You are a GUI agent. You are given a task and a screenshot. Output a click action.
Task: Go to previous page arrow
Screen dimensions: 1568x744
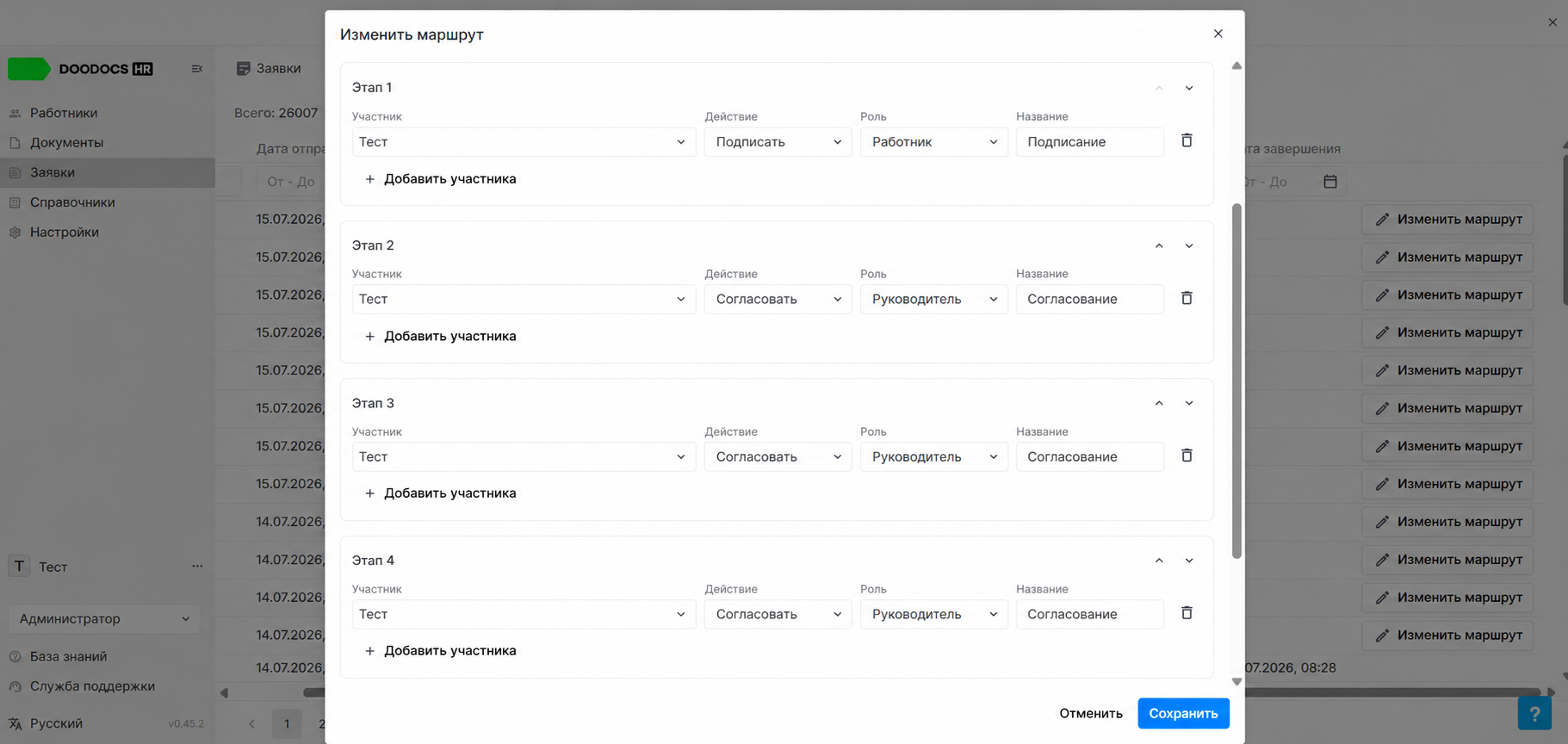tap(252, 724)
